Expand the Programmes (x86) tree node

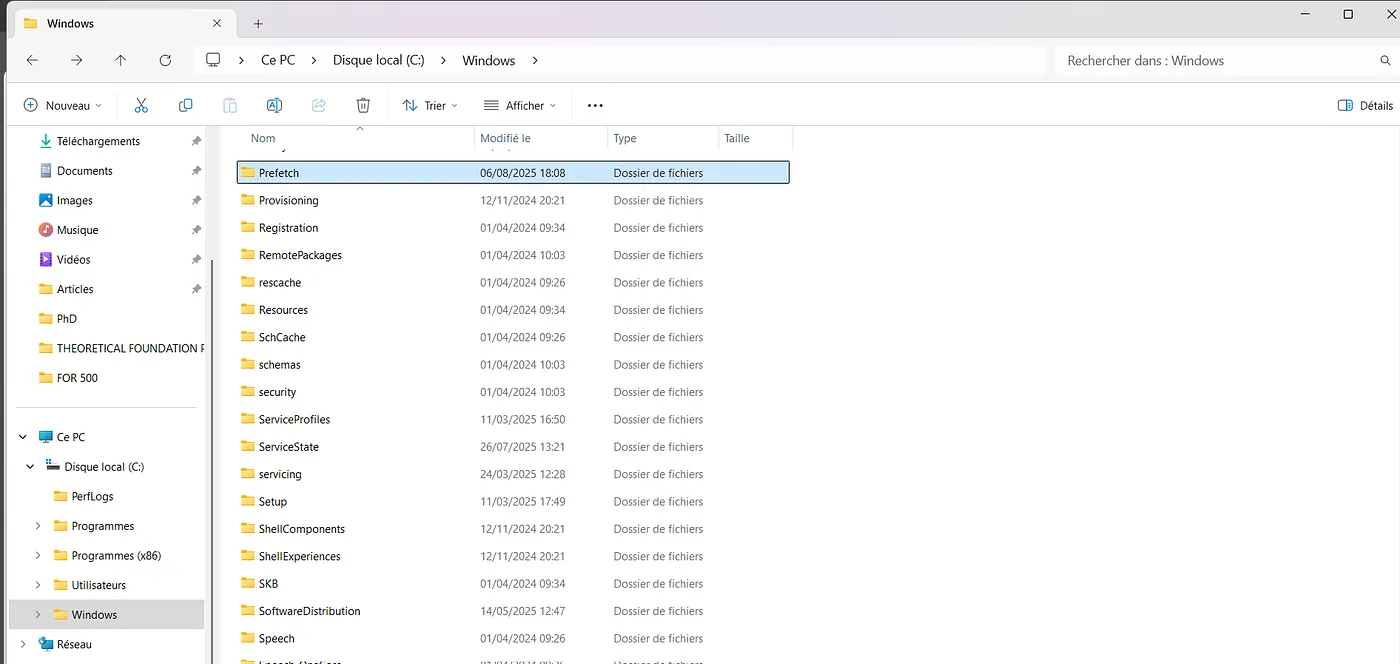click(x=38, y=555)
